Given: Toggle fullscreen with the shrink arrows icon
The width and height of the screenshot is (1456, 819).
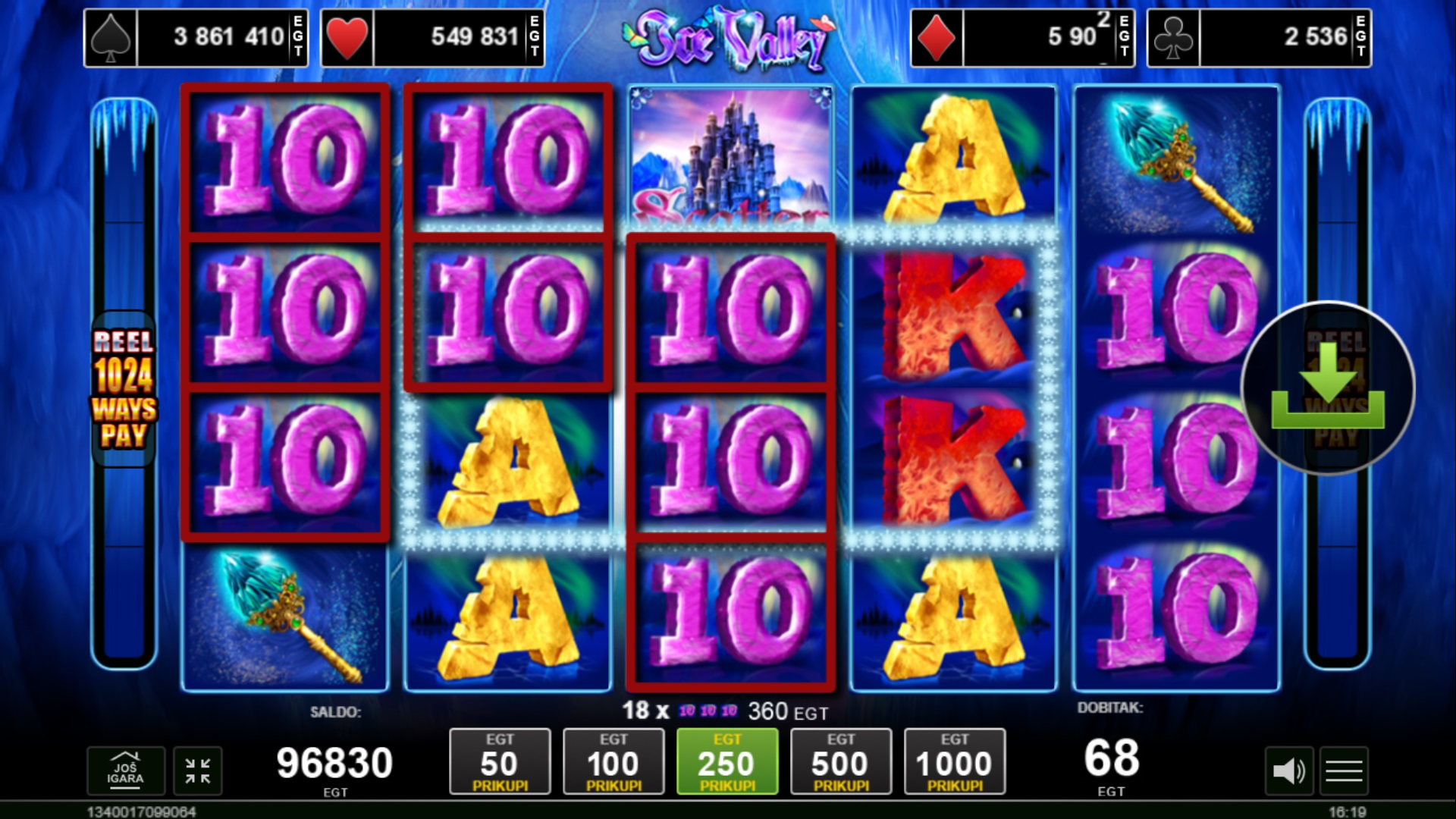Looking at the screenshot, I should click(x=198, y=771).
